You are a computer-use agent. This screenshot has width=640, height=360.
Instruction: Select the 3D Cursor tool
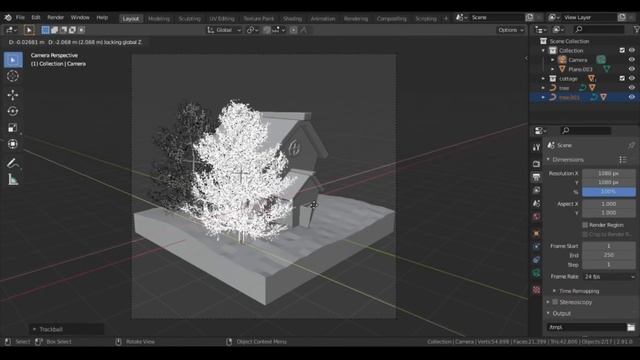(13, 76)
